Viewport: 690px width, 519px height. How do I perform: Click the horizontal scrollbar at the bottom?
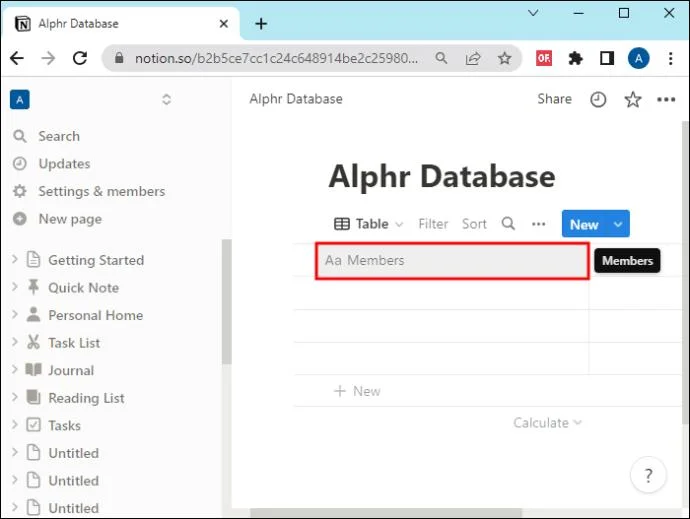[x=386, y=513]
